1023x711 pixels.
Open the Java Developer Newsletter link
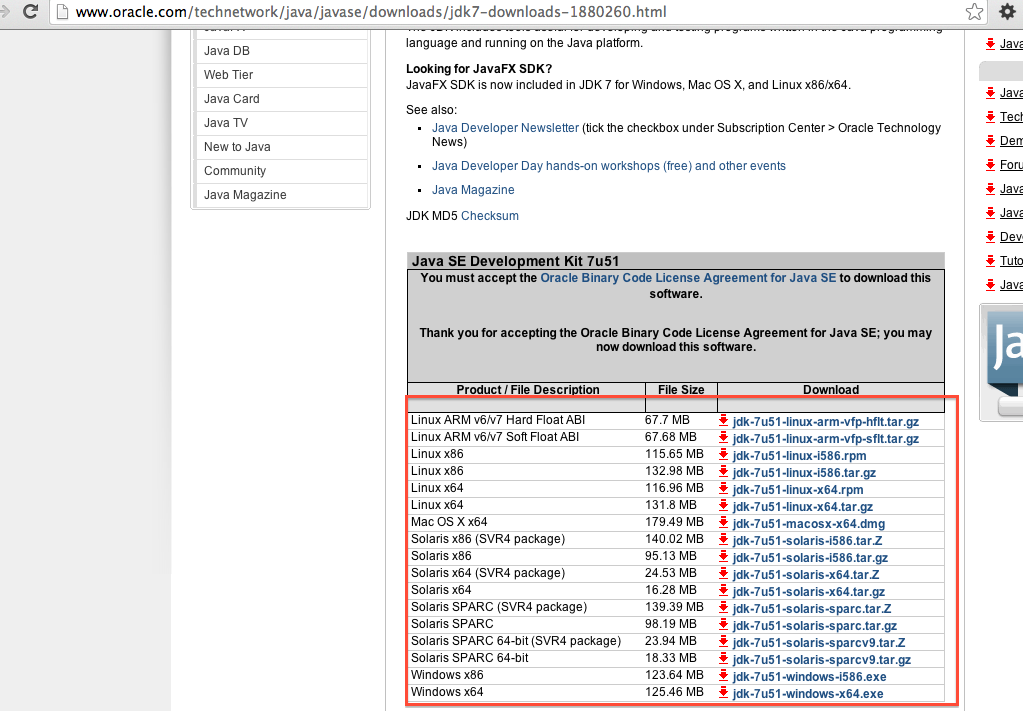pyautogui.click(x=505, y=128)
